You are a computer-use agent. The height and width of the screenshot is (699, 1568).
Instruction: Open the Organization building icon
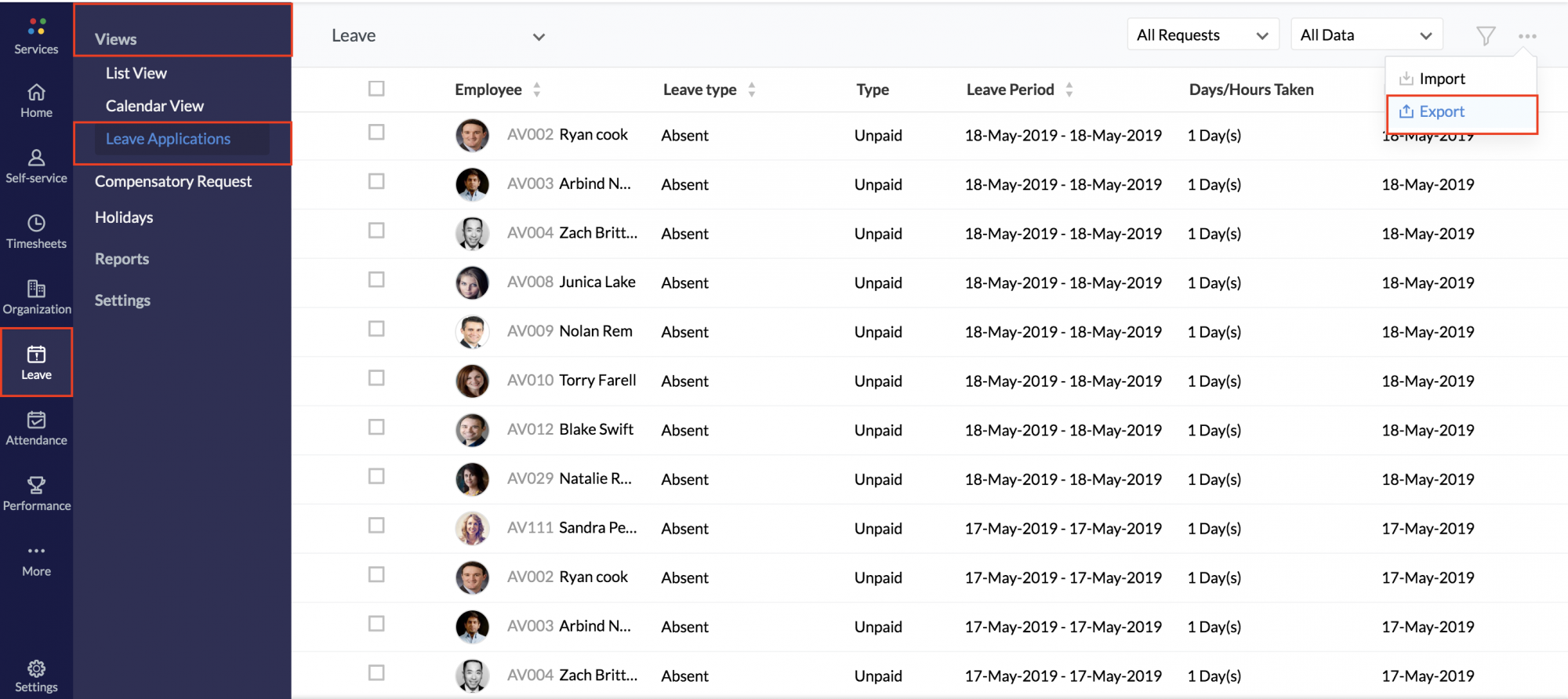[36, 289]
